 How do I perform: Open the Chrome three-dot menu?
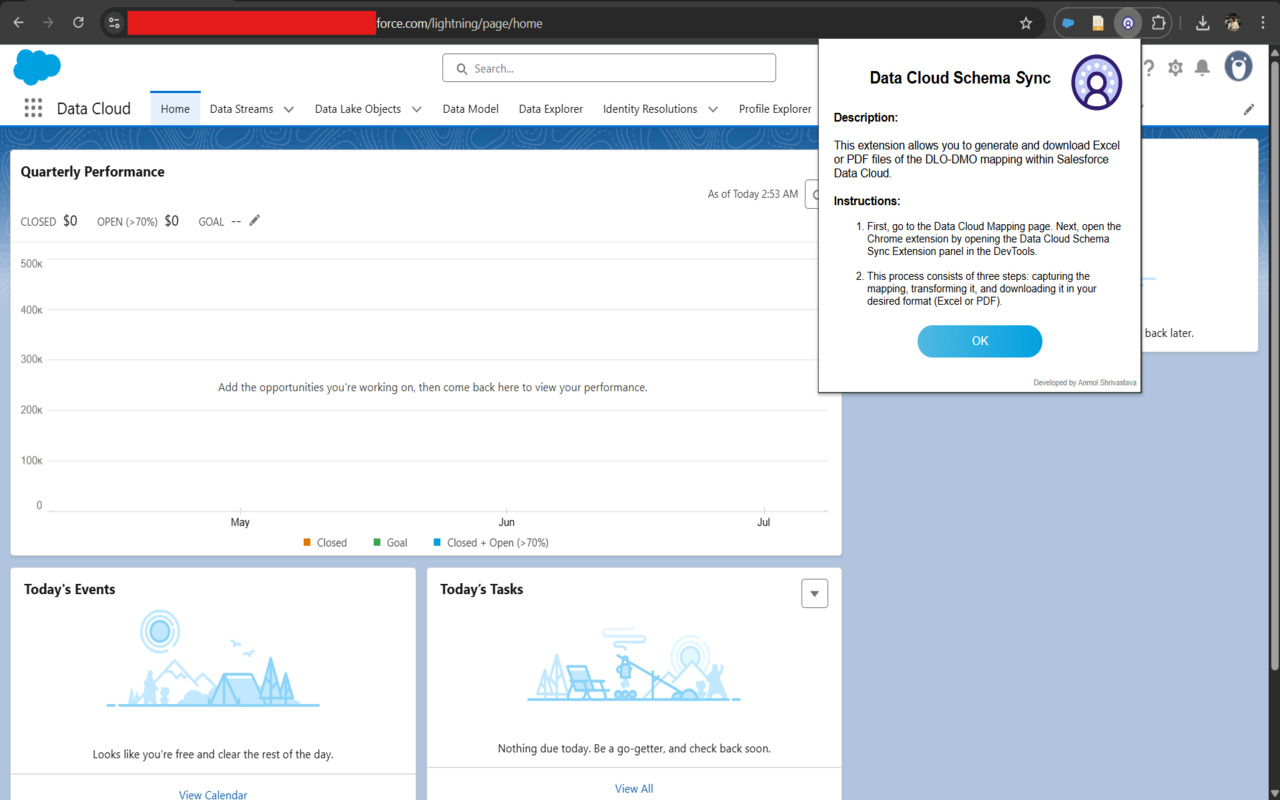click(x=1263, y=23)
